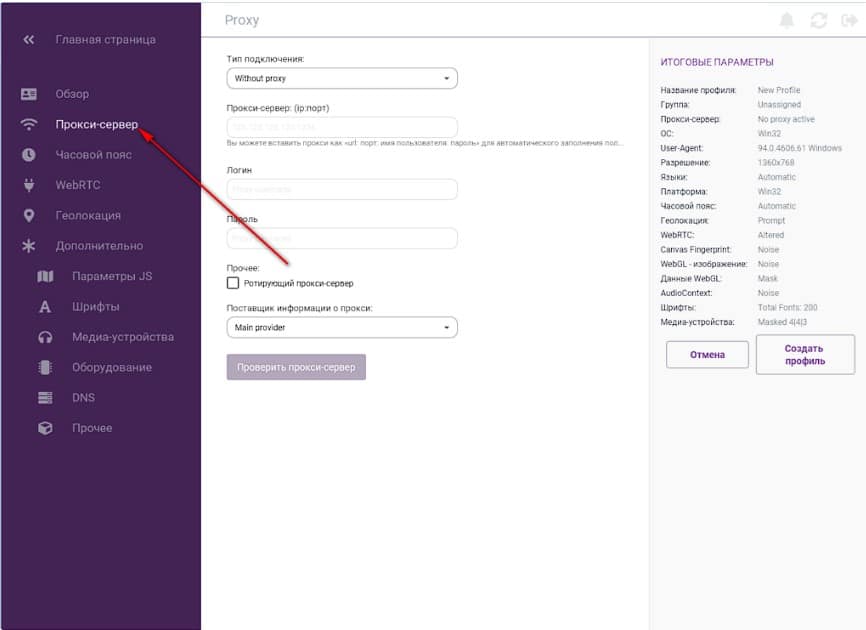Image resolution: width=866 pixels, height=630 pixels.
Task: Click the refresh arrows icon
Action: [819, 21]
